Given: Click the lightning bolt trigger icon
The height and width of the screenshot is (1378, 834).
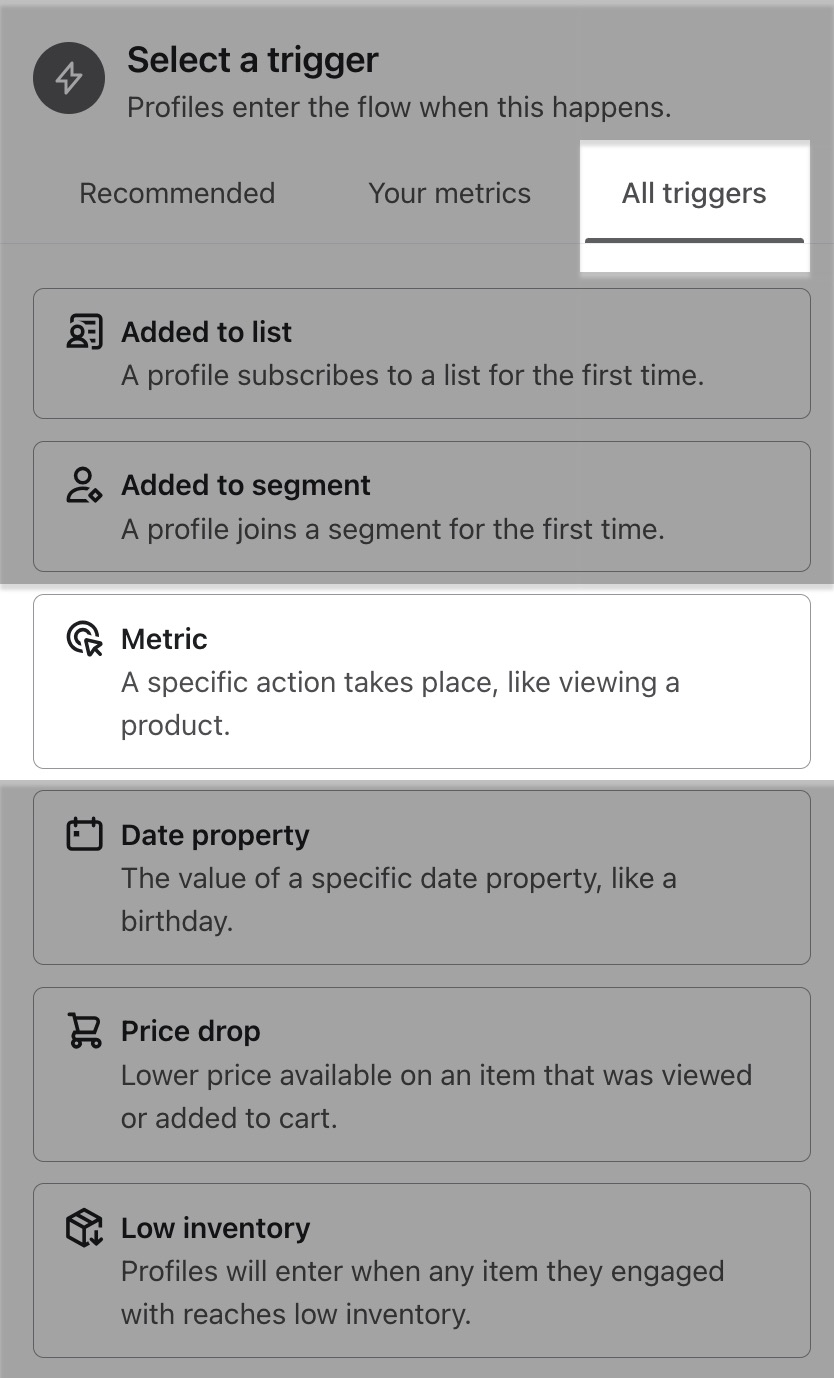Looking at the screenshot, I should [x=69, y=78].
